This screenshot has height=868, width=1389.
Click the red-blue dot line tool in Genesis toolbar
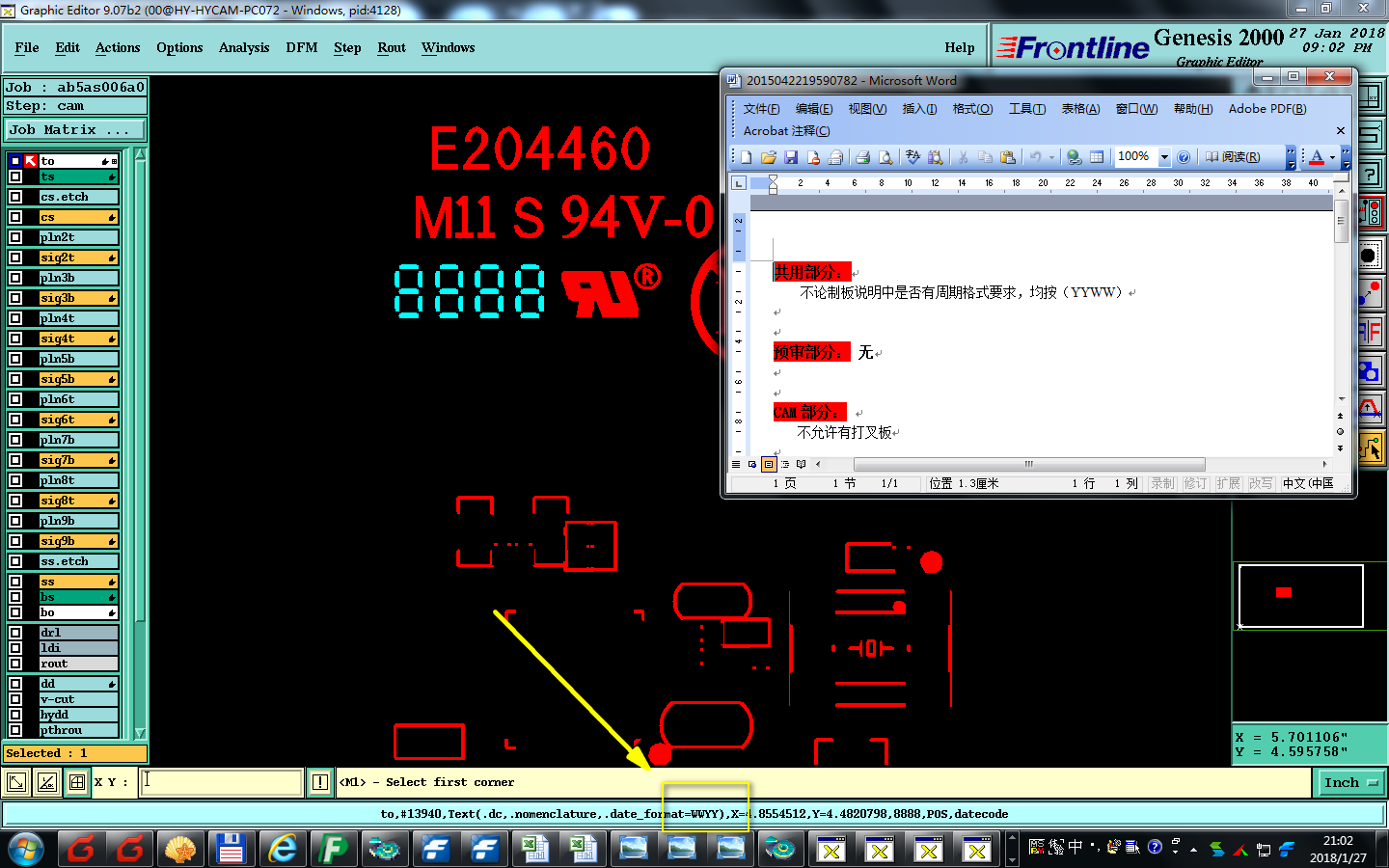(1370, 293)
